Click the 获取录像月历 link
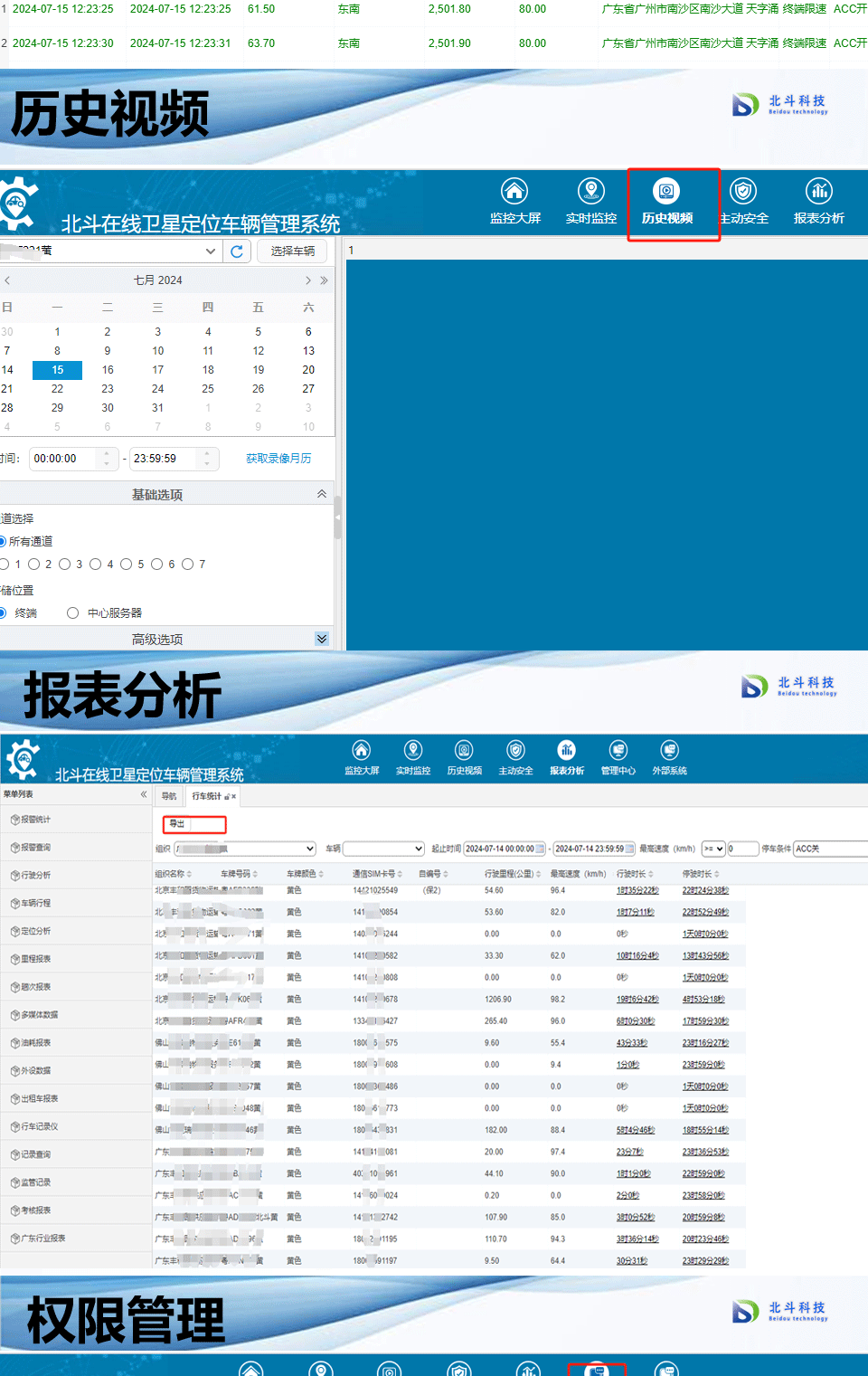868x1376 pixels. pyautogui.click(x=278, y=459)
